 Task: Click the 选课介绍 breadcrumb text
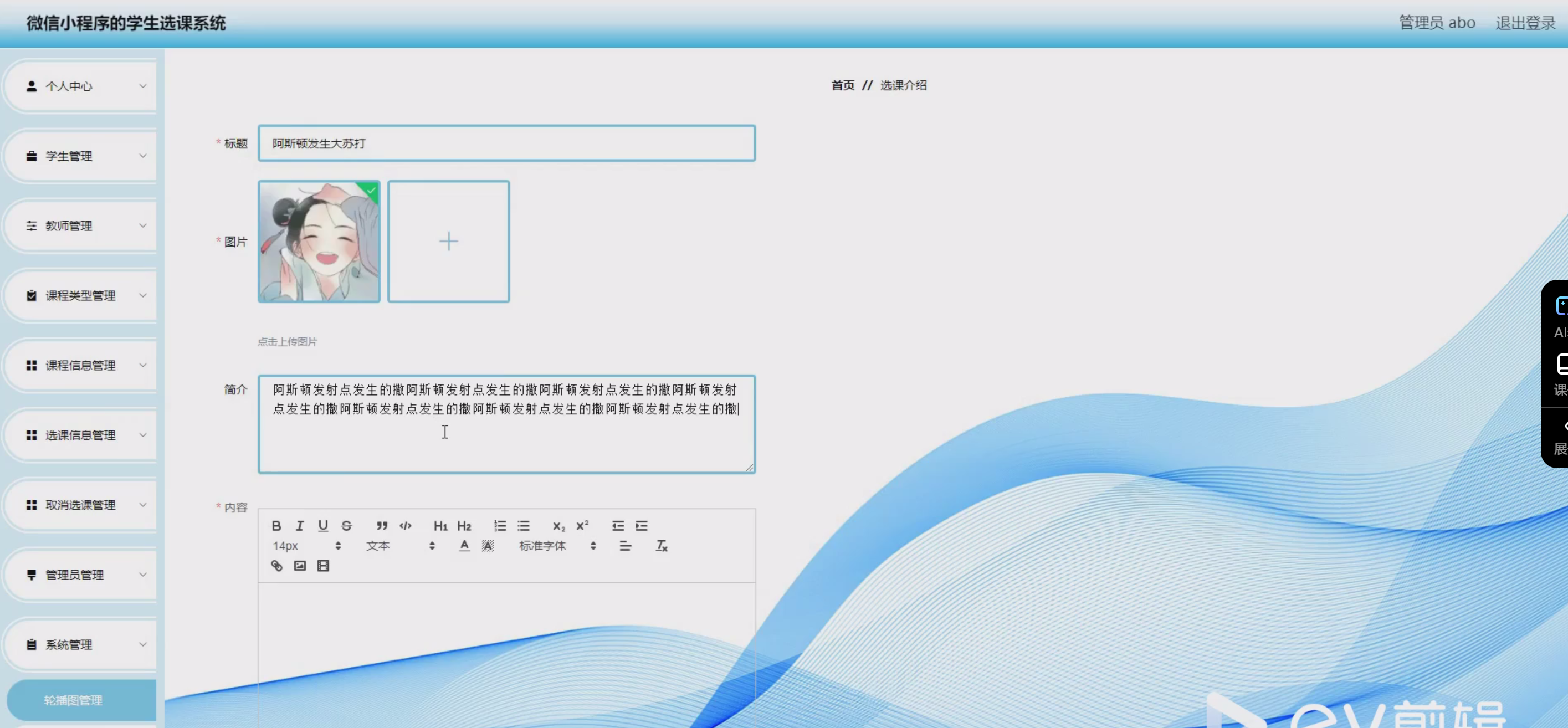click(x=903, y=85)
